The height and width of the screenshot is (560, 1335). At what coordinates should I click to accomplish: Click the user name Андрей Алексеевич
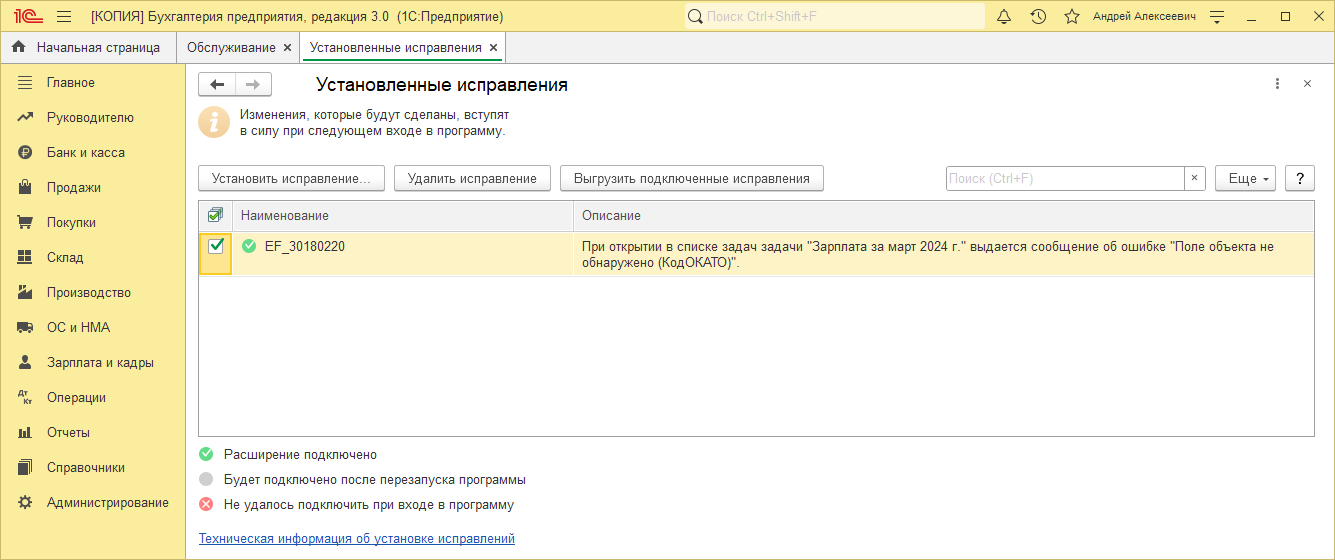point(1144,17)
